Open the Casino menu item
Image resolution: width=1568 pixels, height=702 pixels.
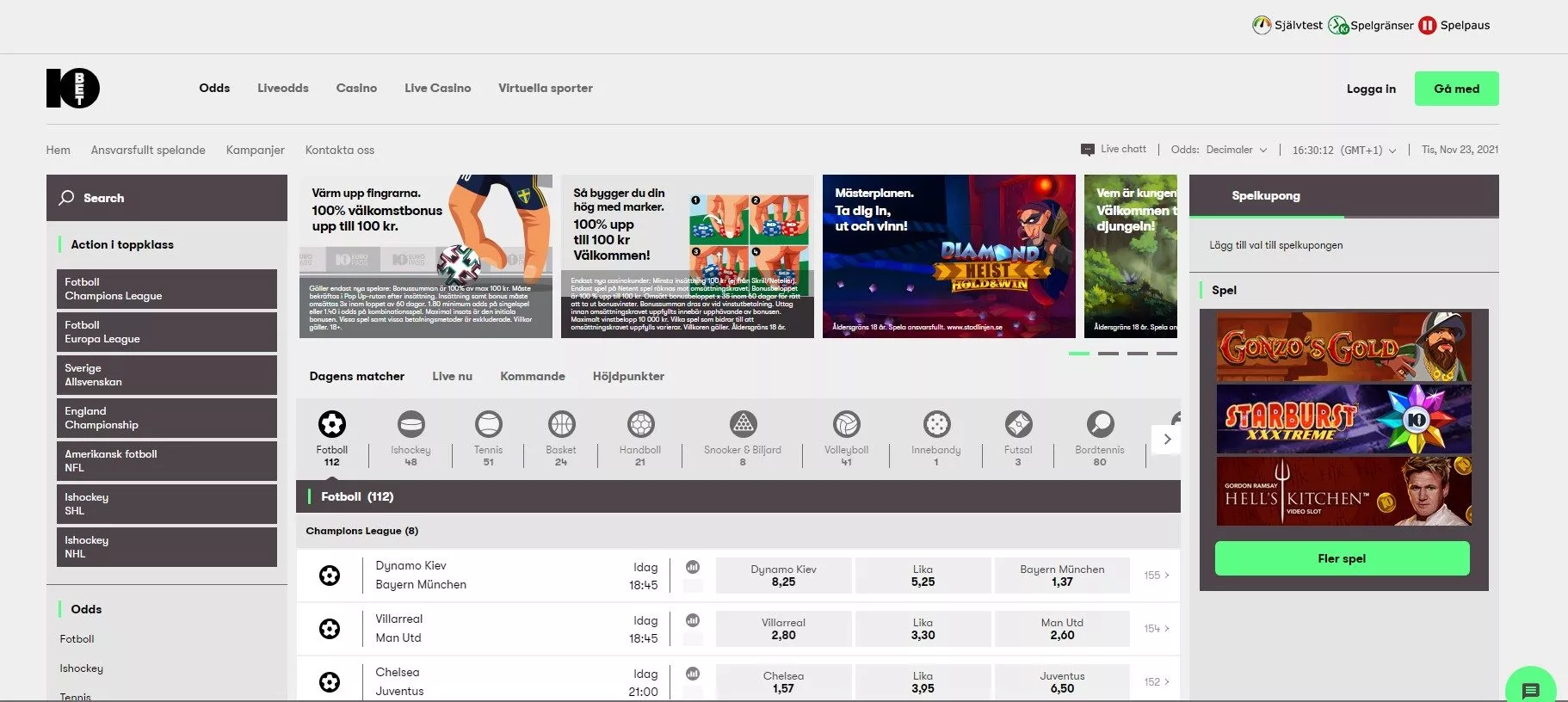pyautogui.click(x=356, y=88)
